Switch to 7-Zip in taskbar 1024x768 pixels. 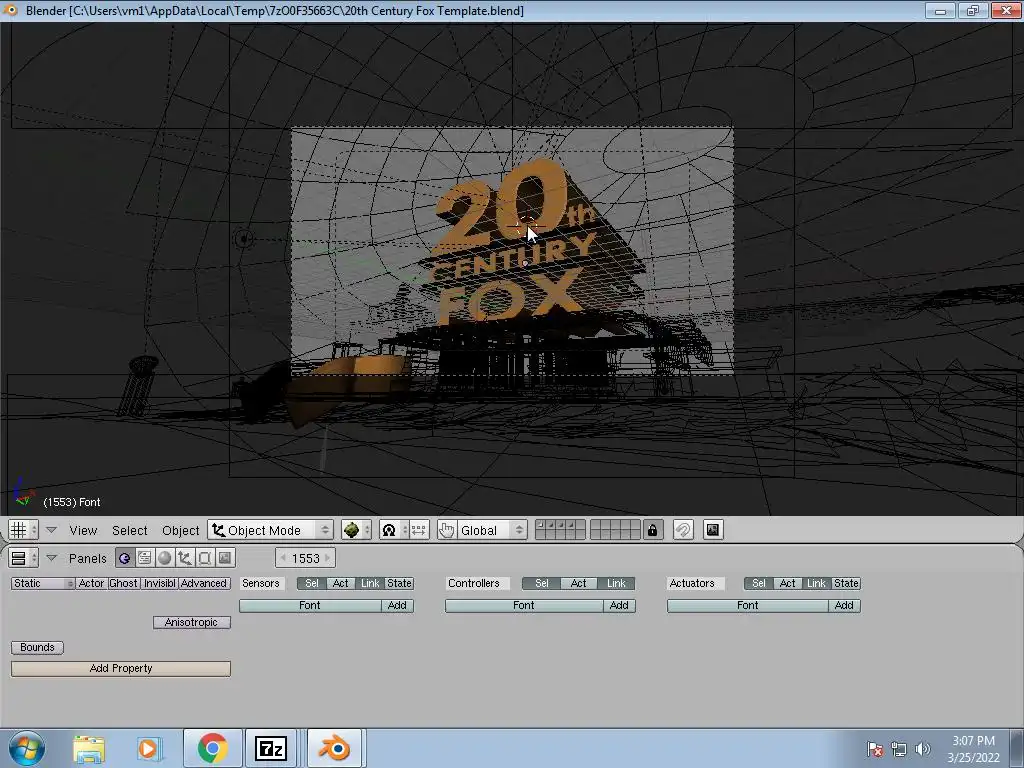point(271,748)
